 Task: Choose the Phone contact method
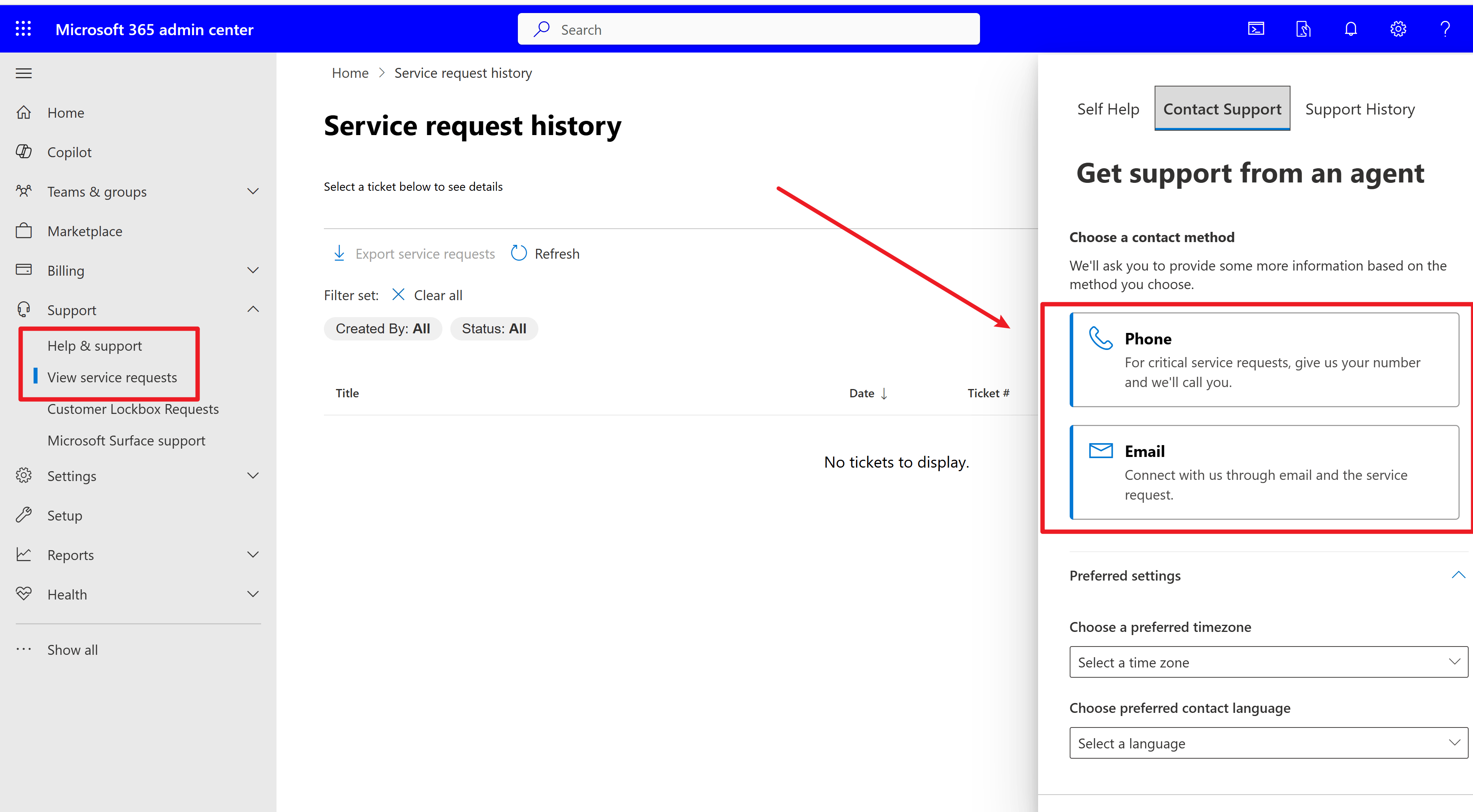coord(1264,360)
